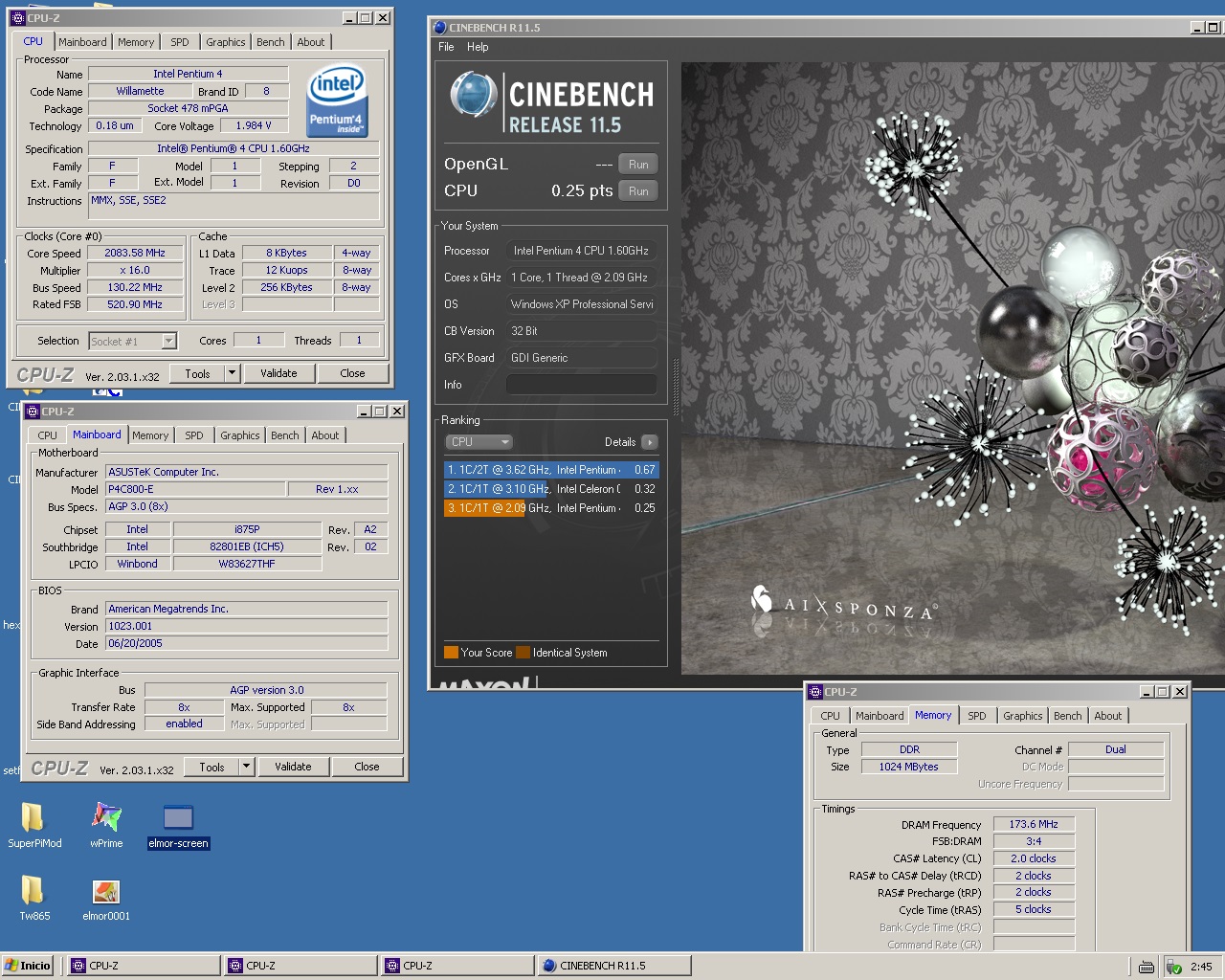
Task: Open elmor0001 image file icon
Action: (106, 898)
